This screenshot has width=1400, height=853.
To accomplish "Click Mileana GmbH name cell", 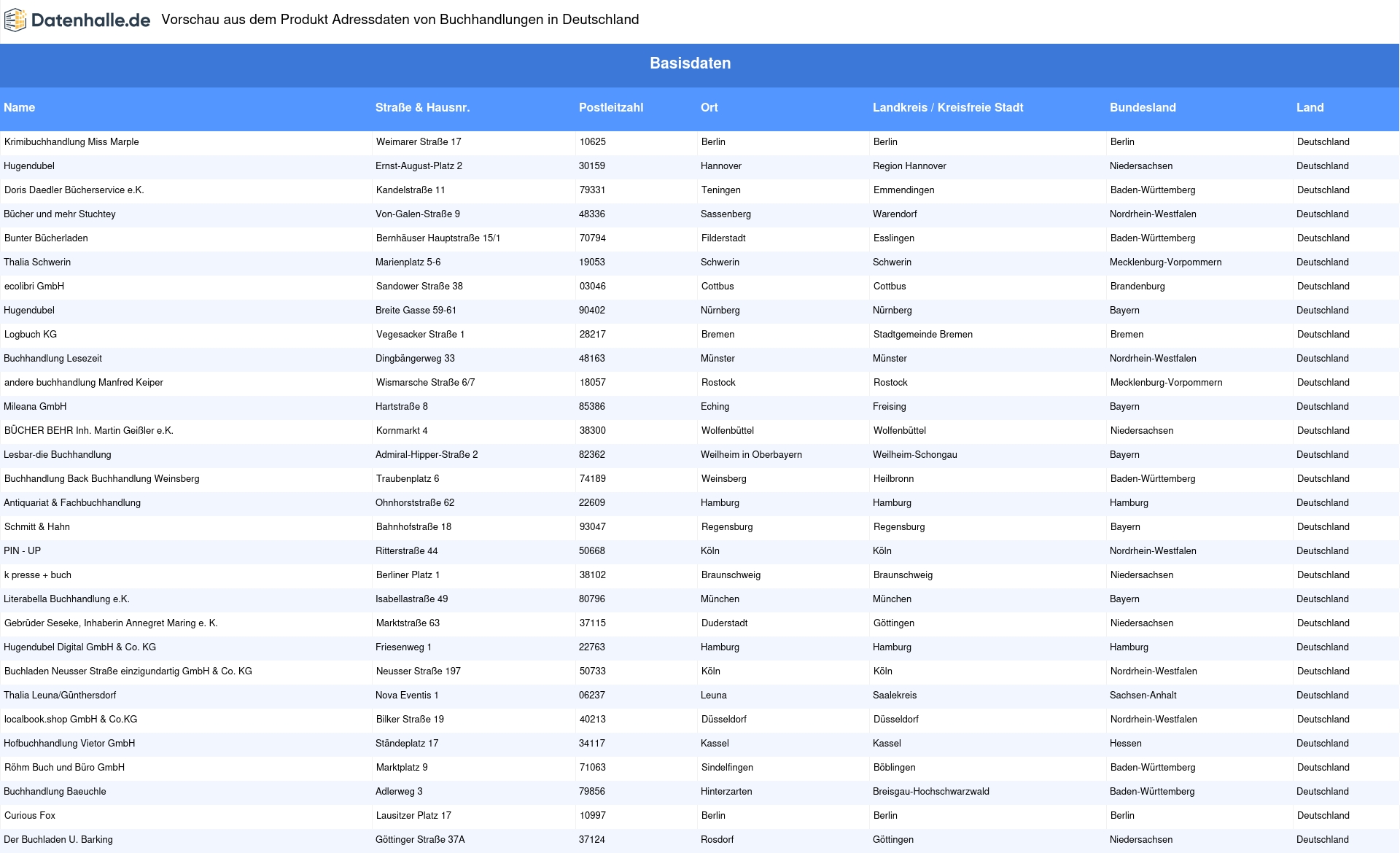I will pyautogui.click(x=35, y=407).
